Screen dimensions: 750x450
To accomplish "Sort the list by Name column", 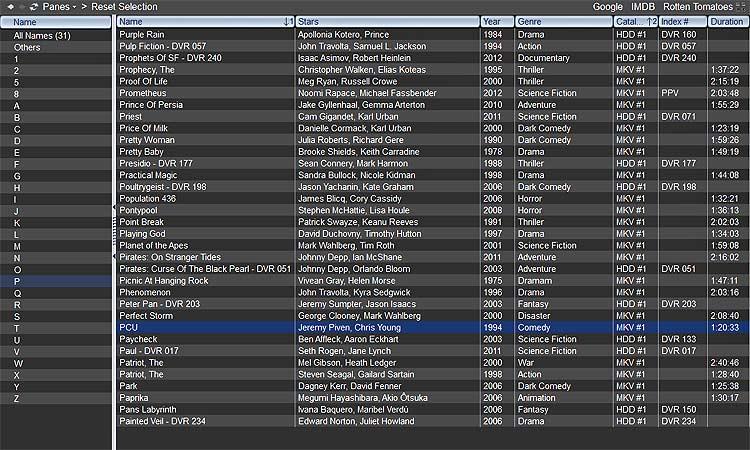I will (200, 21).
